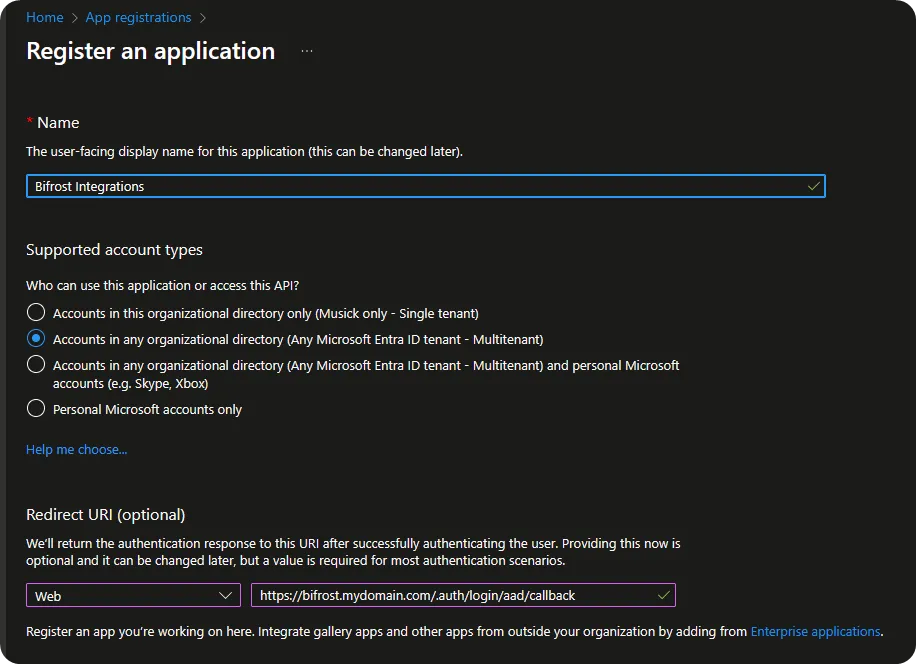The width and height of the screenshot is (916, 664).
Task: Click the Home breadcrumb link
Action: pyautogui.click(x=44, y=17)
